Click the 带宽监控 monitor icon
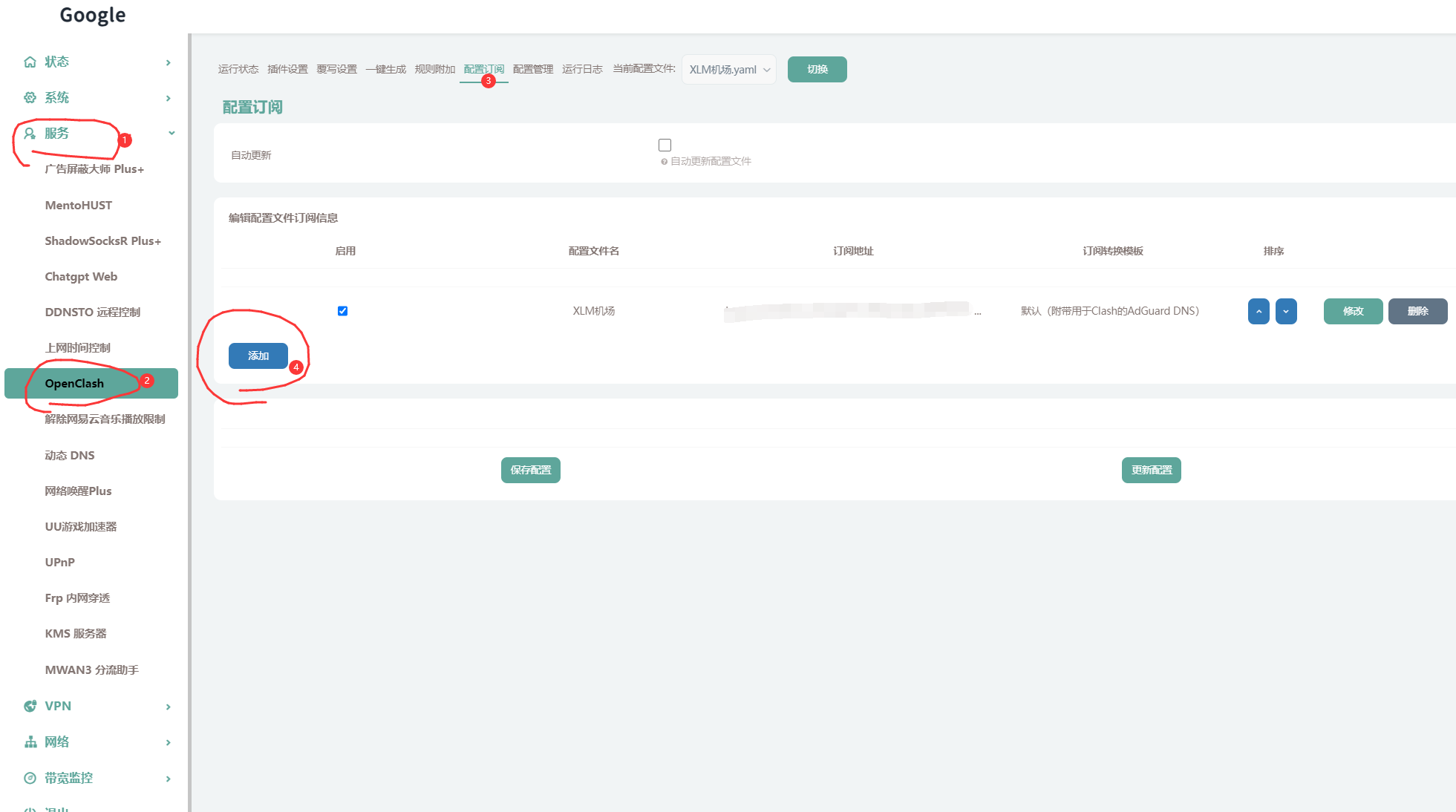 pyautogui.click(x=30, y=778)
